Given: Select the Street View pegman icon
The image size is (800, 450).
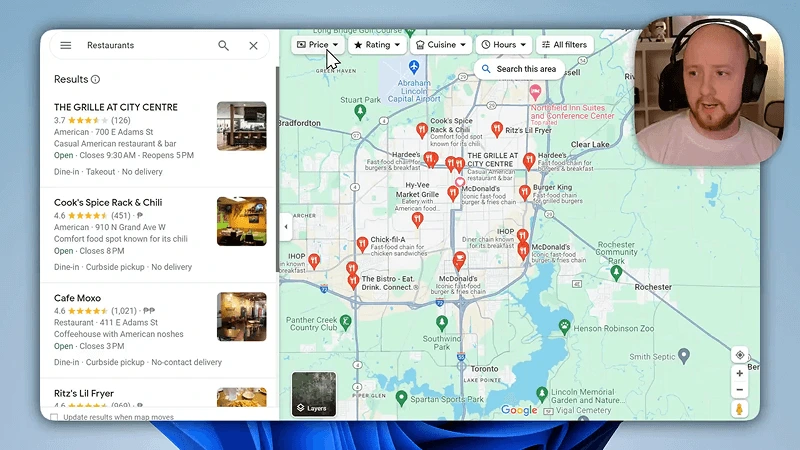Looking at the screenshot, I should coord(739,409).
